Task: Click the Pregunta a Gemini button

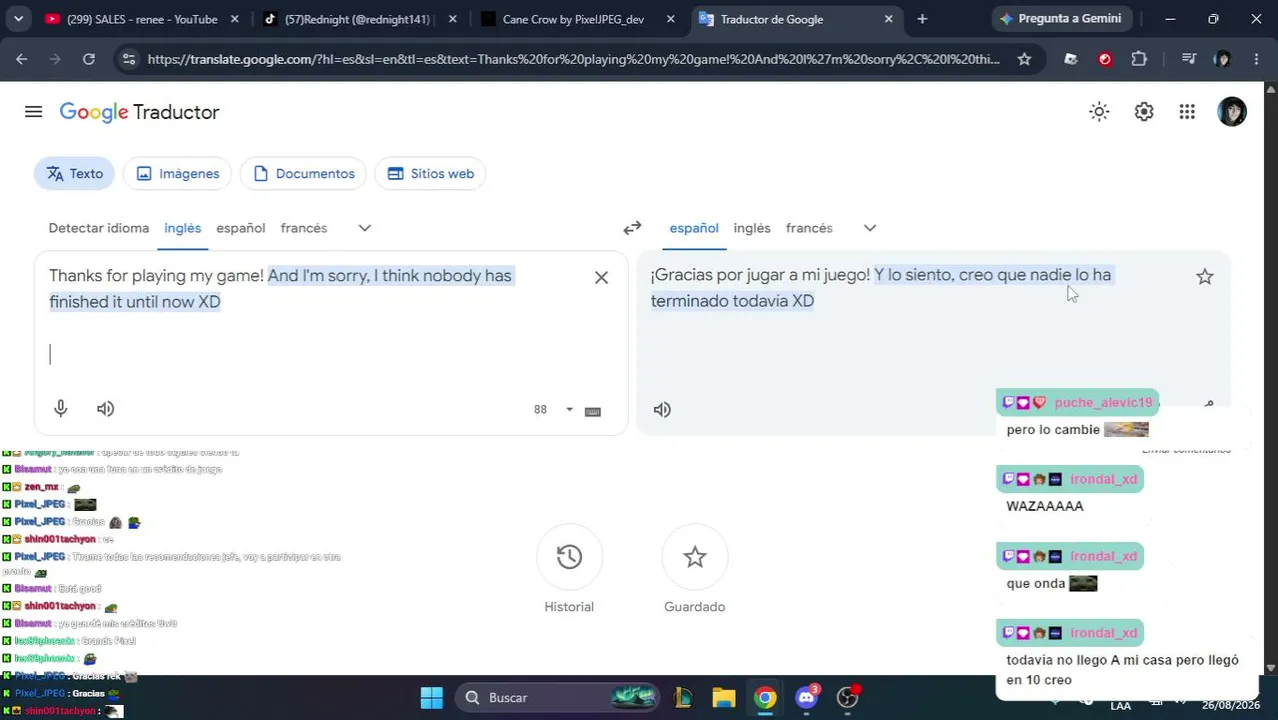Action: tap(1061, 19)
